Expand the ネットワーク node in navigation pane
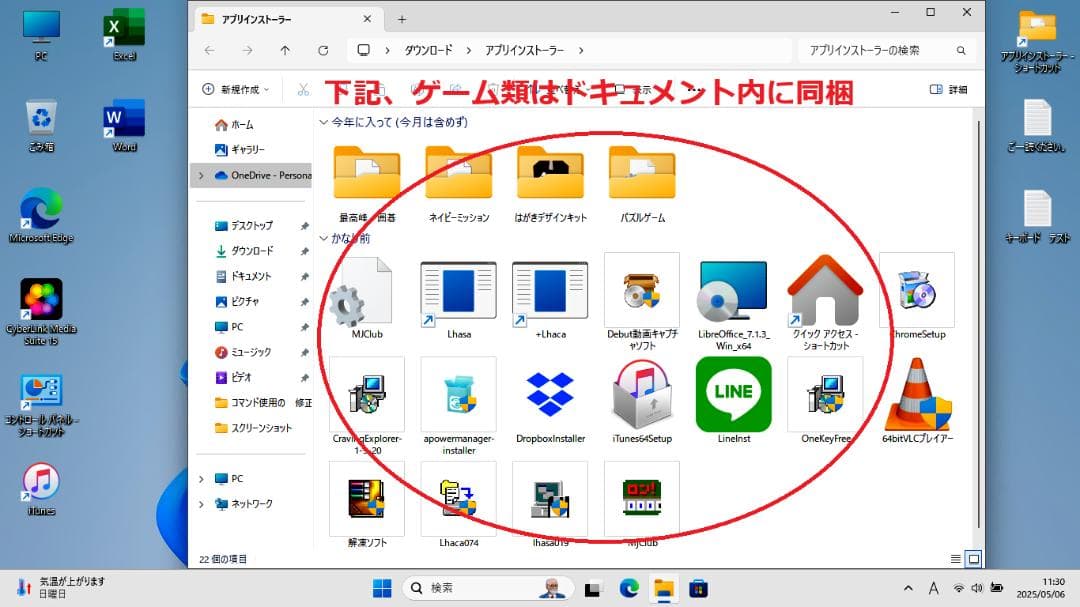Viewport: 1080px width, 607px height. 201,504
